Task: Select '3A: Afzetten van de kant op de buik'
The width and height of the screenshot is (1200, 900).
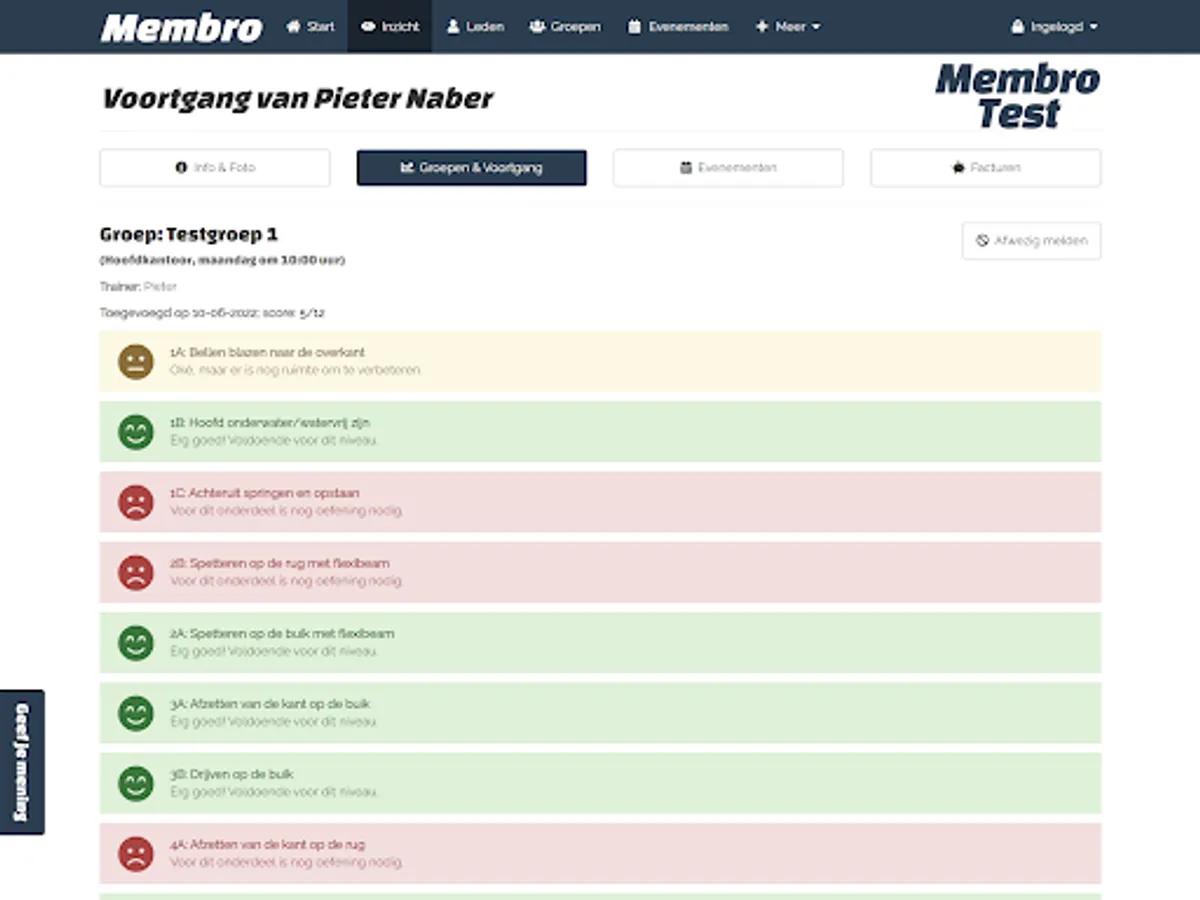Action: [600, 713]
